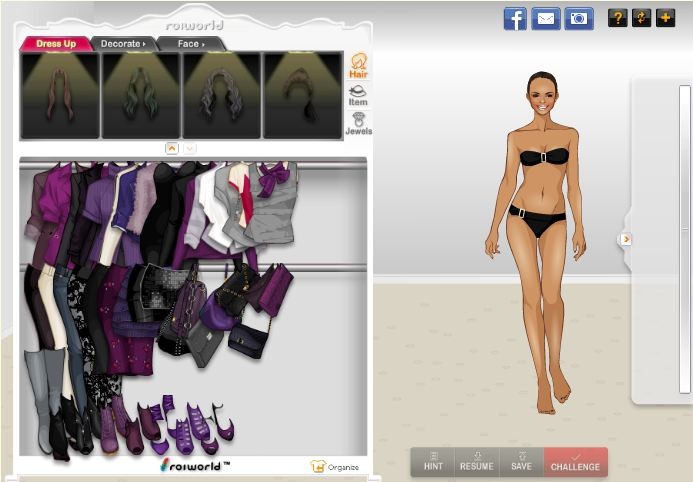Click the Resume button
The width and height of the screenshot is (693, 482).
tap(477, 461)
